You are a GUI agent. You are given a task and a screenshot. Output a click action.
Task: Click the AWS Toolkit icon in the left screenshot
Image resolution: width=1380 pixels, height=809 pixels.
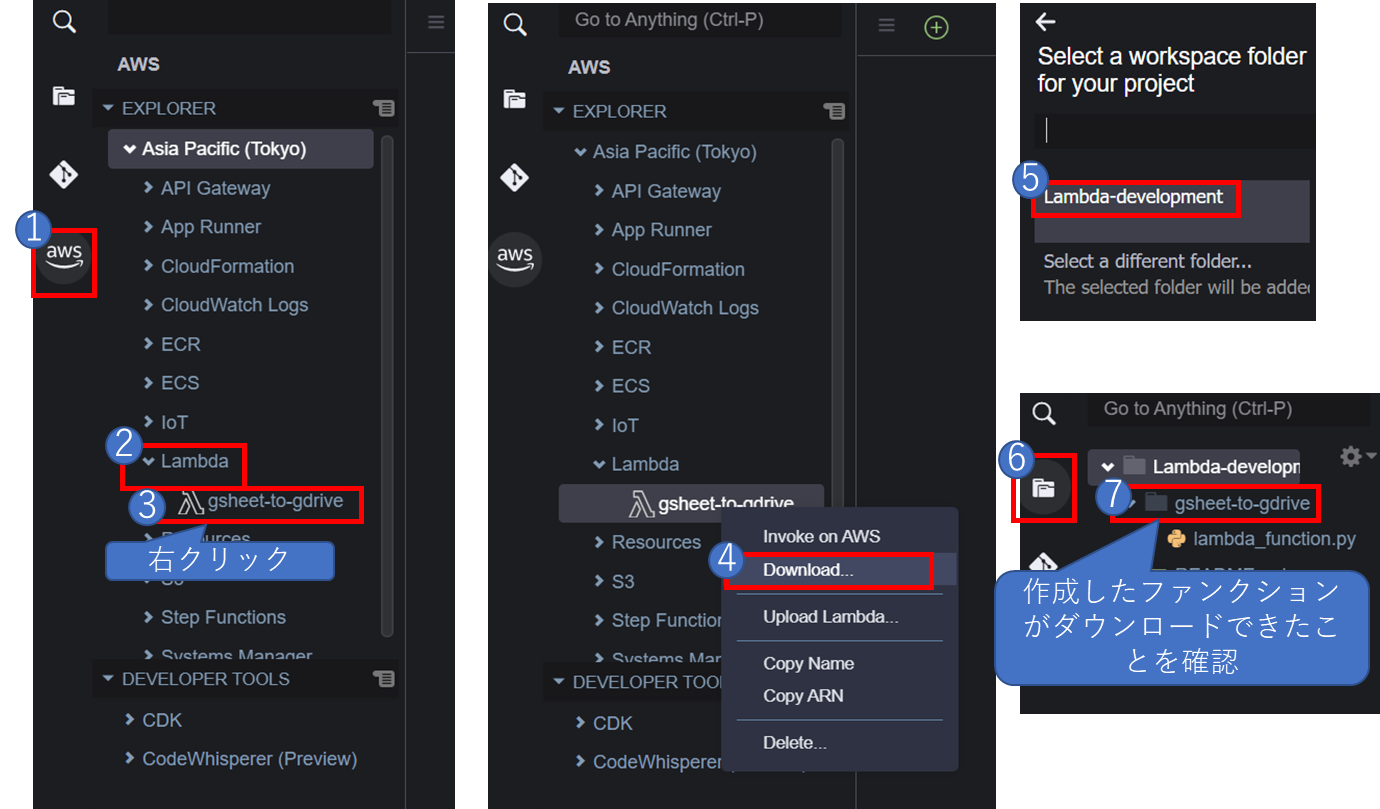pyautogui.click(x=64, y=258)
